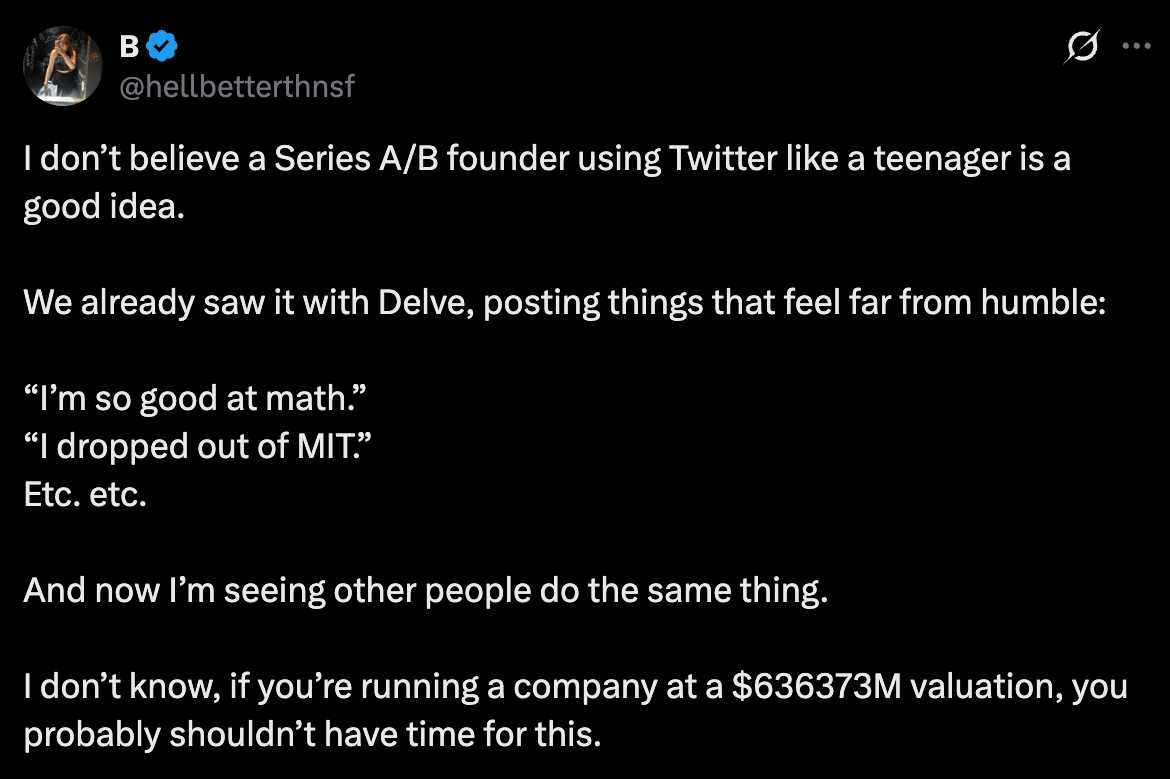Click the line starting "I don't believe a Series"

(547, 158)
